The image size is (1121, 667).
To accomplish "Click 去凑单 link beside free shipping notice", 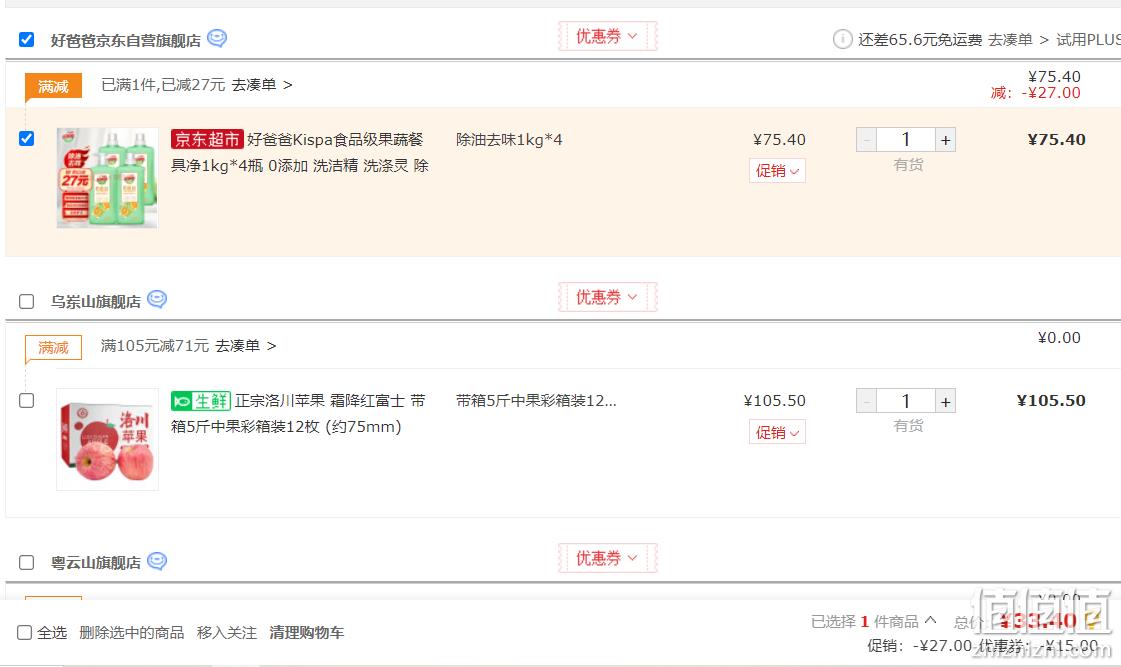I will point(1018,40).
